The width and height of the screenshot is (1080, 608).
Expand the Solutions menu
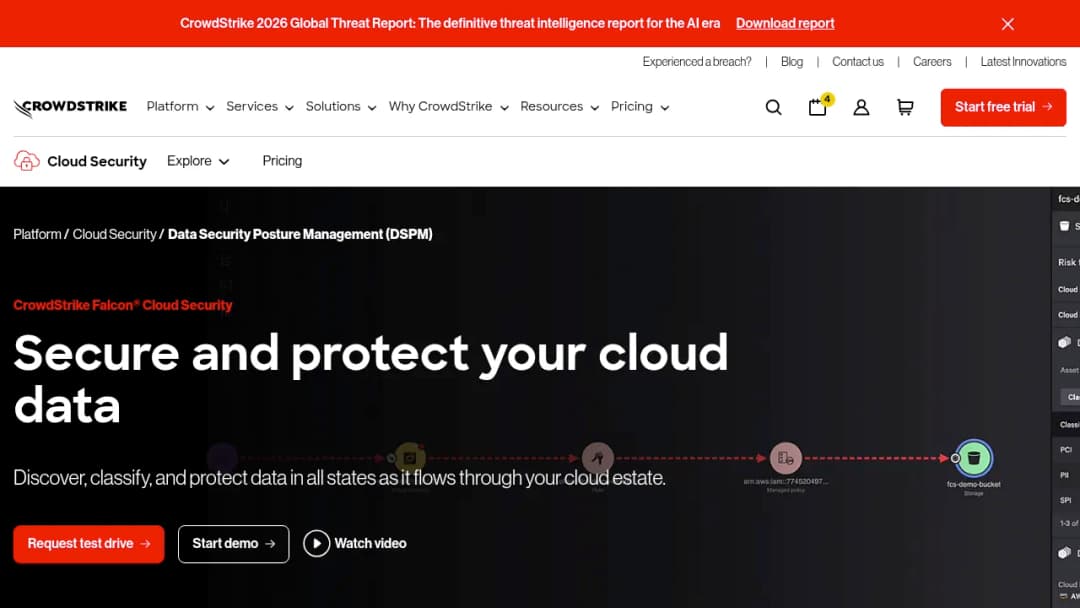[341, 107]
